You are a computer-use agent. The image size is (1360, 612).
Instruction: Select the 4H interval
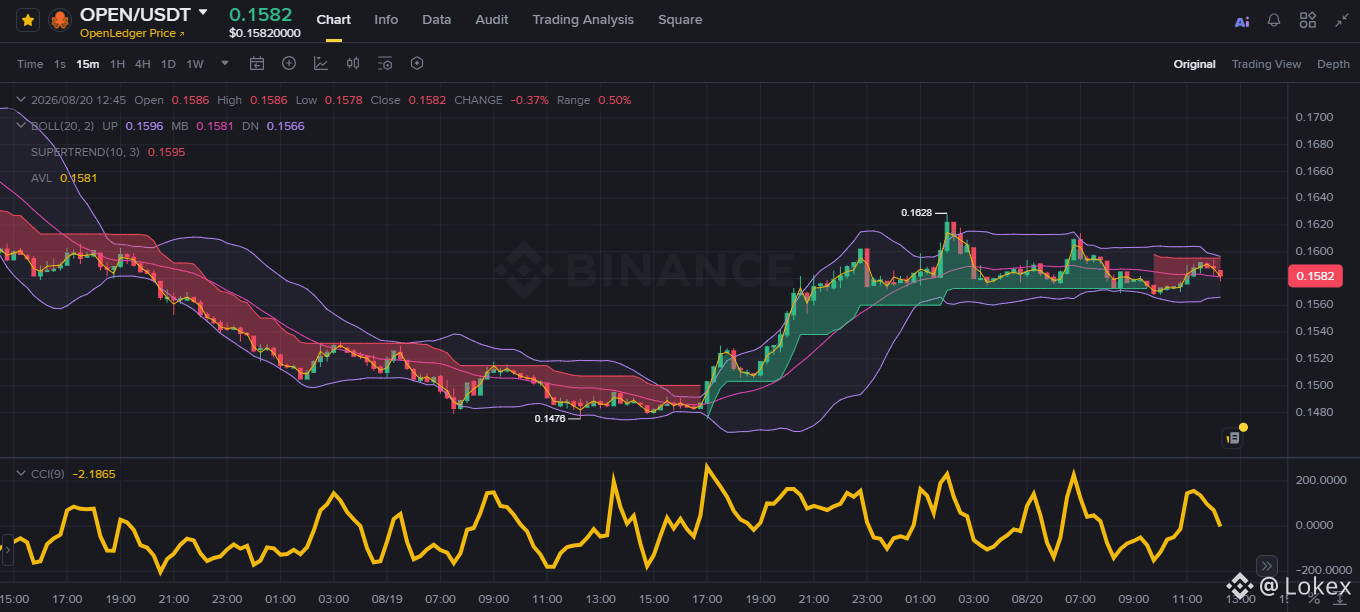(143, 64)
